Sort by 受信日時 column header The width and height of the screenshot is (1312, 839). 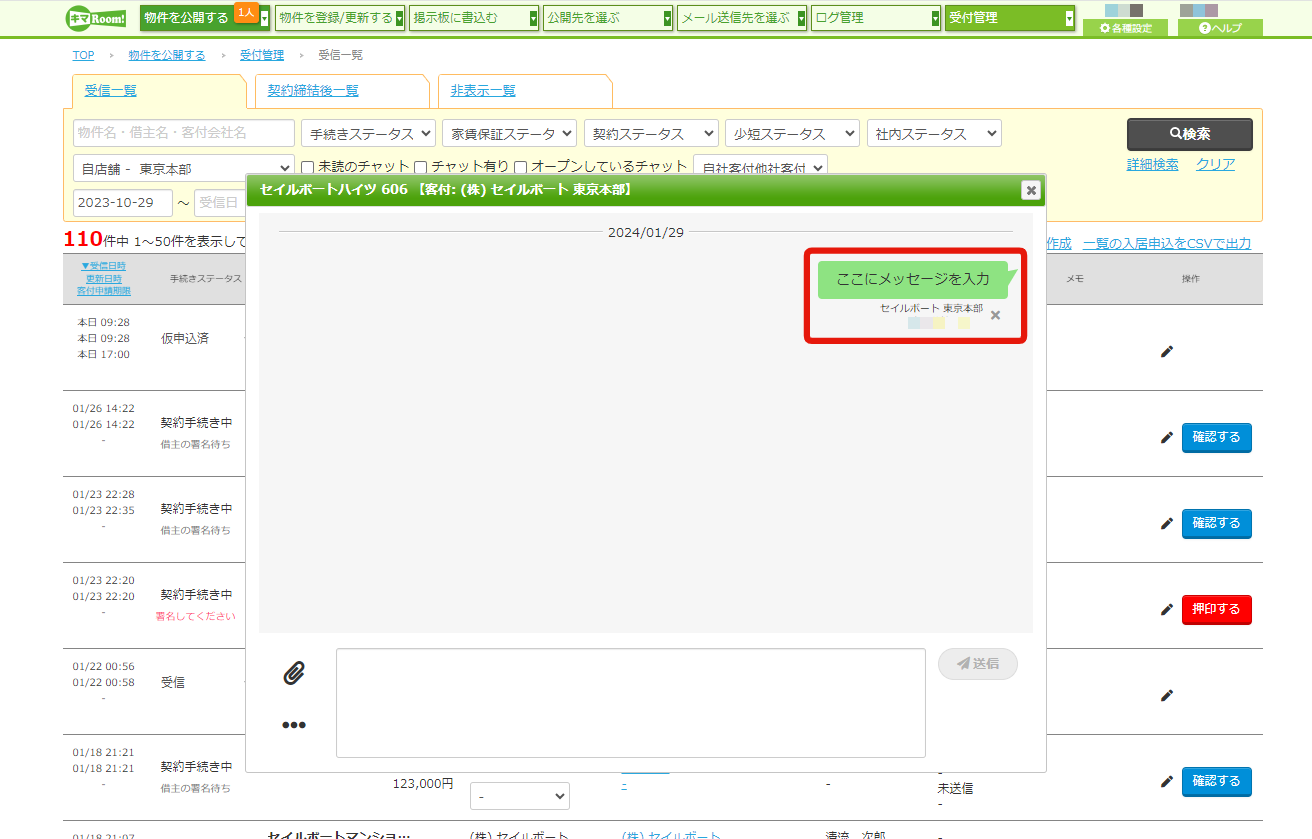tap(103, 266)
